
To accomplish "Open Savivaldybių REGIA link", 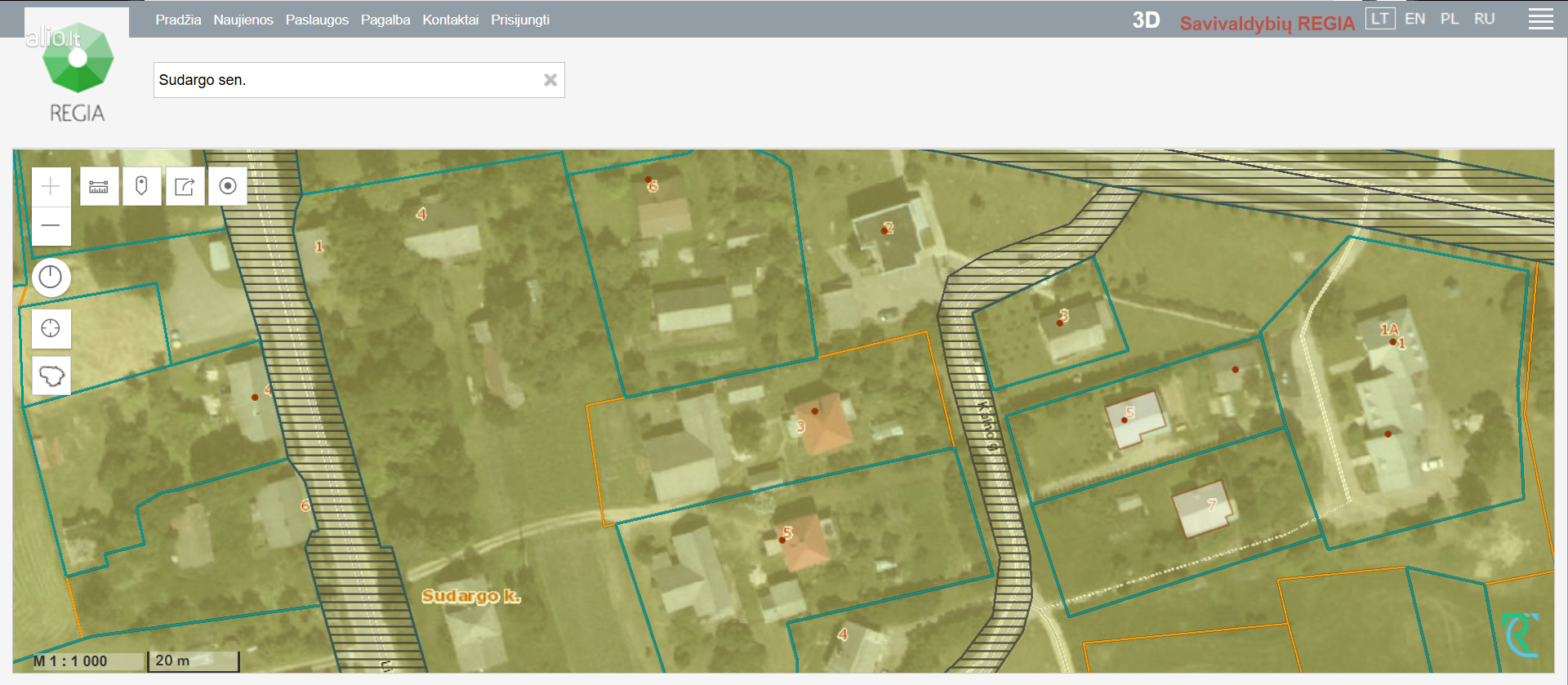I will click(x=1267, y=23).
